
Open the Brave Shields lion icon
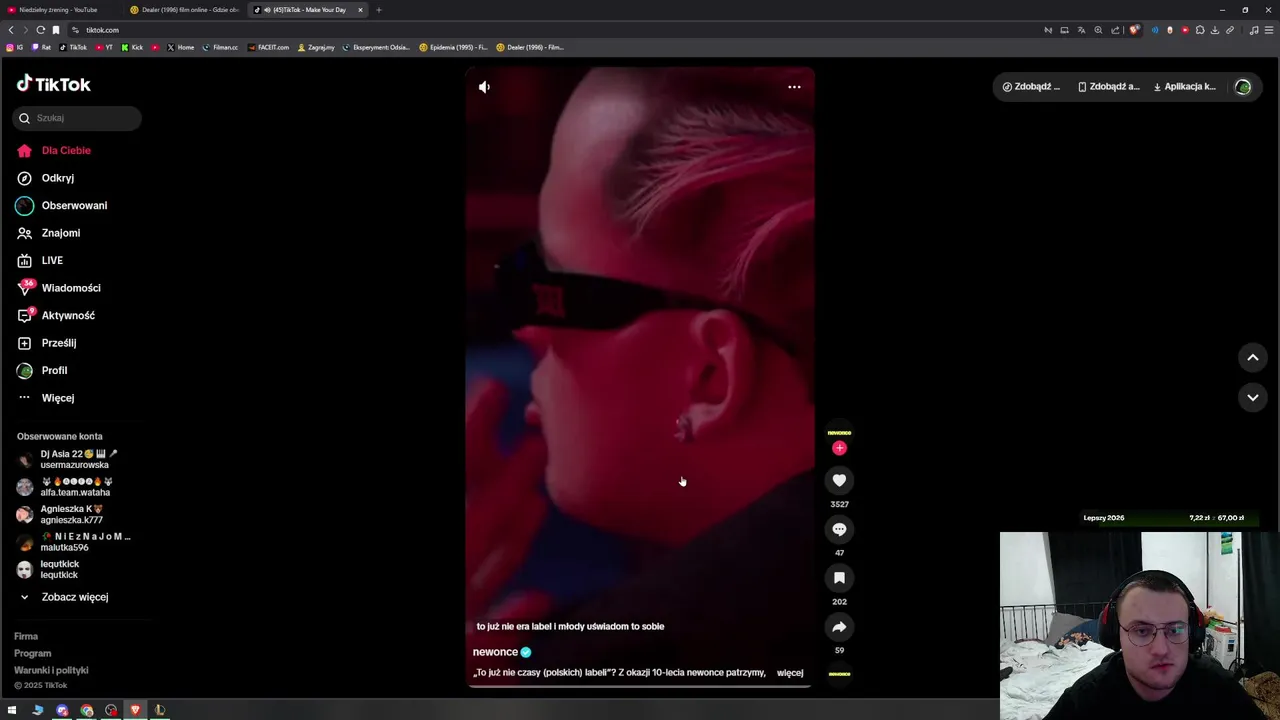tap(1133, 30)
